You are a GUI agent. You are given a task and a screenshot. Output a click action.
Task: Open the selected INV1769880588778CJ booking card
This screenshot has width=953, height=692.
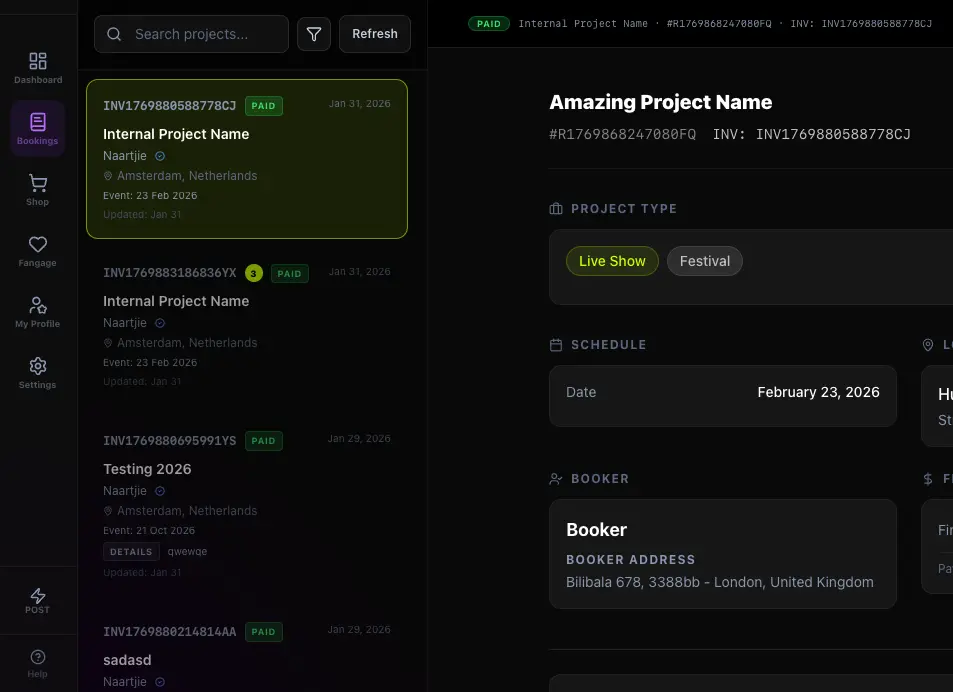[x=247, y=159]
